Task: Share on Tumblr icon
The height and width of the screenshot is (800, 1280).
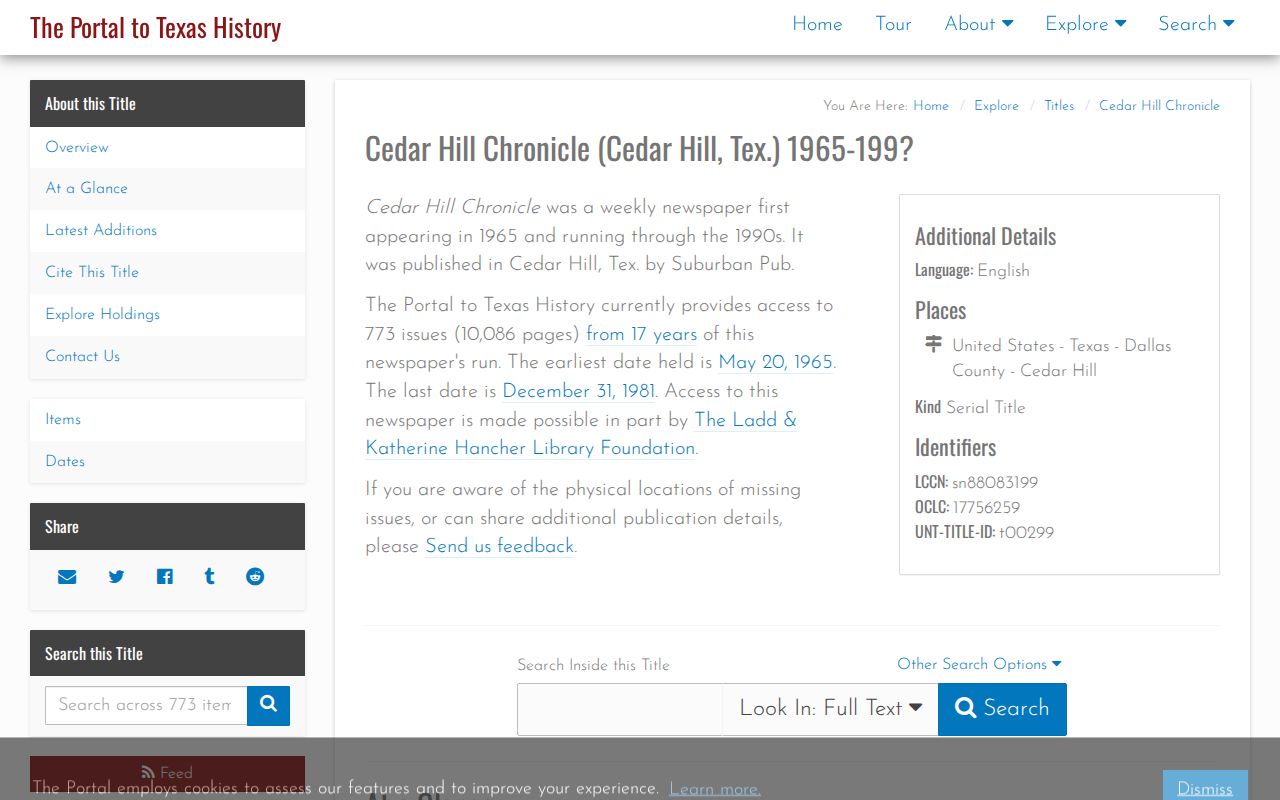Action: (x=209, y=577)
